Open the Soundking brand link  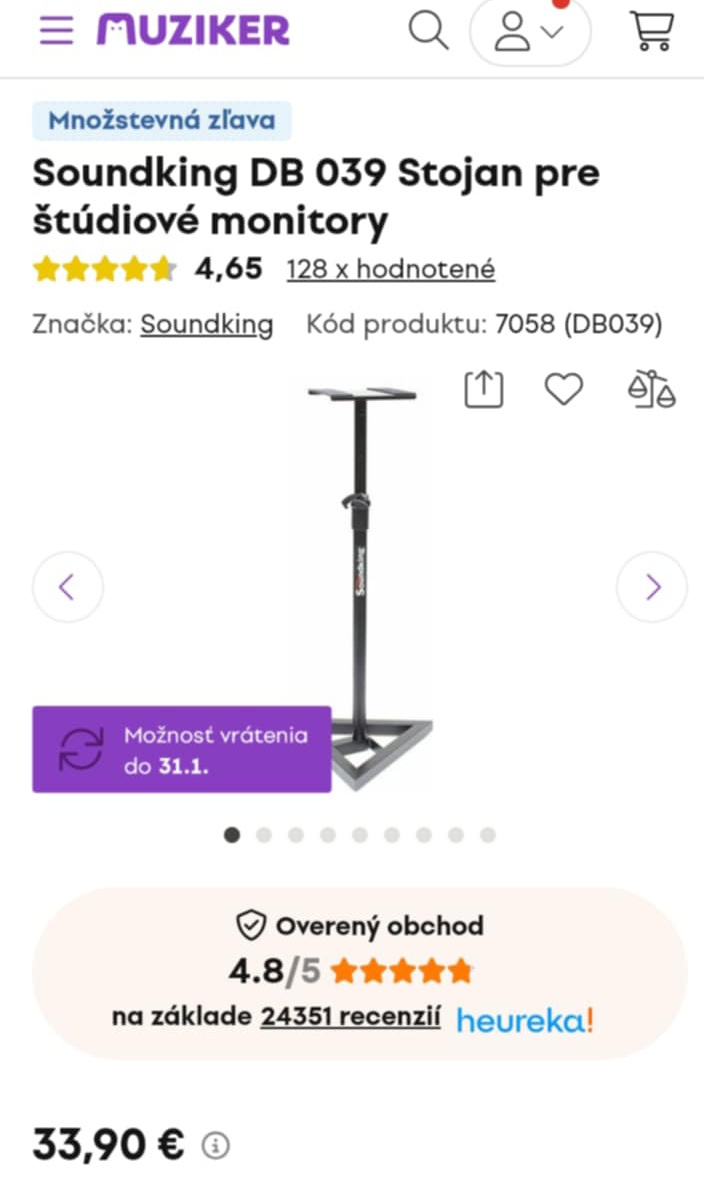(x=206, y=324)
